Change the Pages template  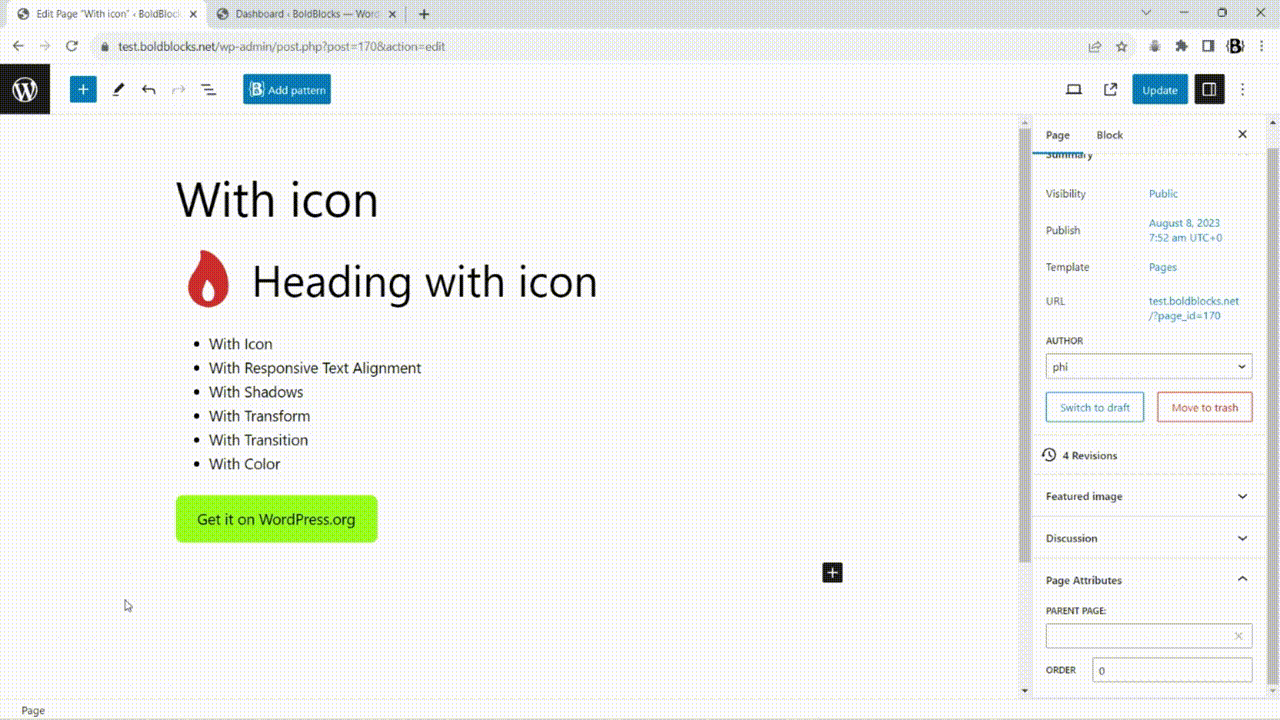tap(1163, 267)
